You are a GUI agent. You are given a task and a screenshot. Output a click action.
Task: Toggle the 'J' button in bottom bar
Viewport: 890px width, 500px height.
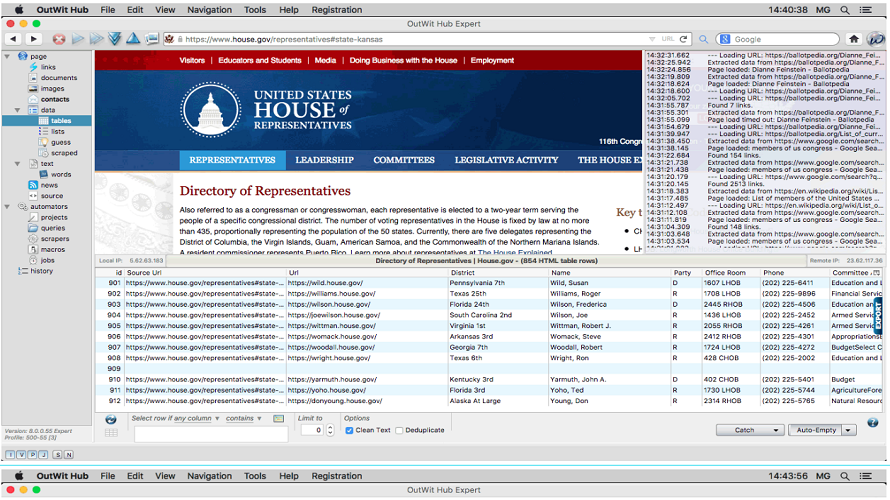click(x=43, y=455)
